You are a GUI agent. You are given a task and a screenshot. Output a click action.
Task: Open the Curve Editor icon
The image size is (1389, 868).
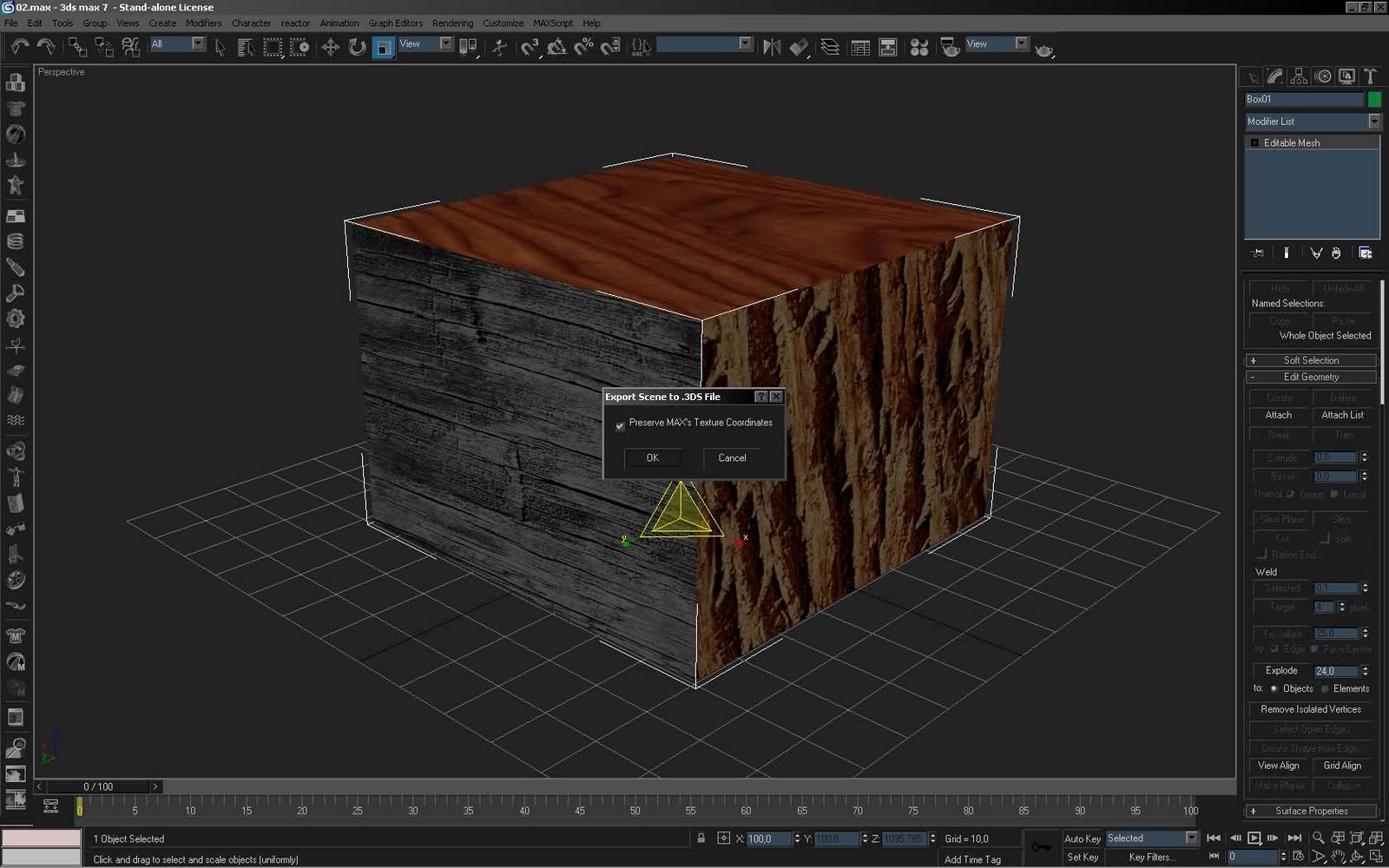[x=860, y=48]
